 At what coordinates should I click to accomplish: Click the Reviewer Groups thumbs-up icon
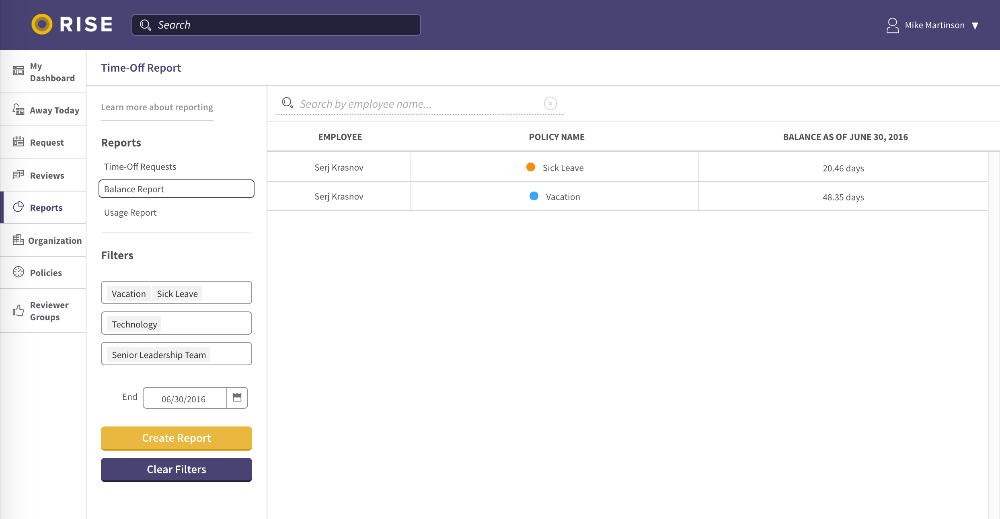pos(18,311)
